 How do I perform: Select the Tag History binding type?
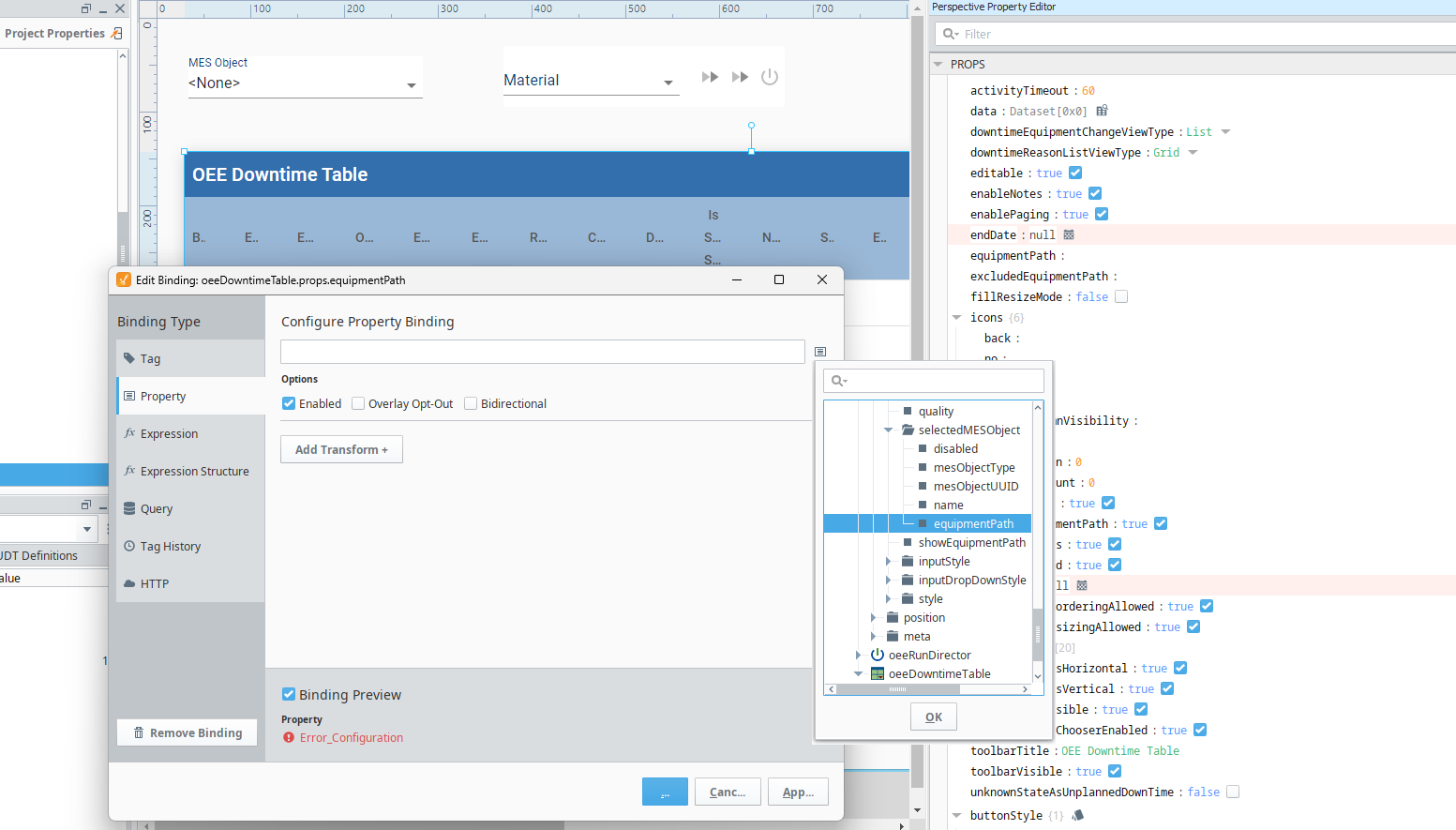point(170,547)
